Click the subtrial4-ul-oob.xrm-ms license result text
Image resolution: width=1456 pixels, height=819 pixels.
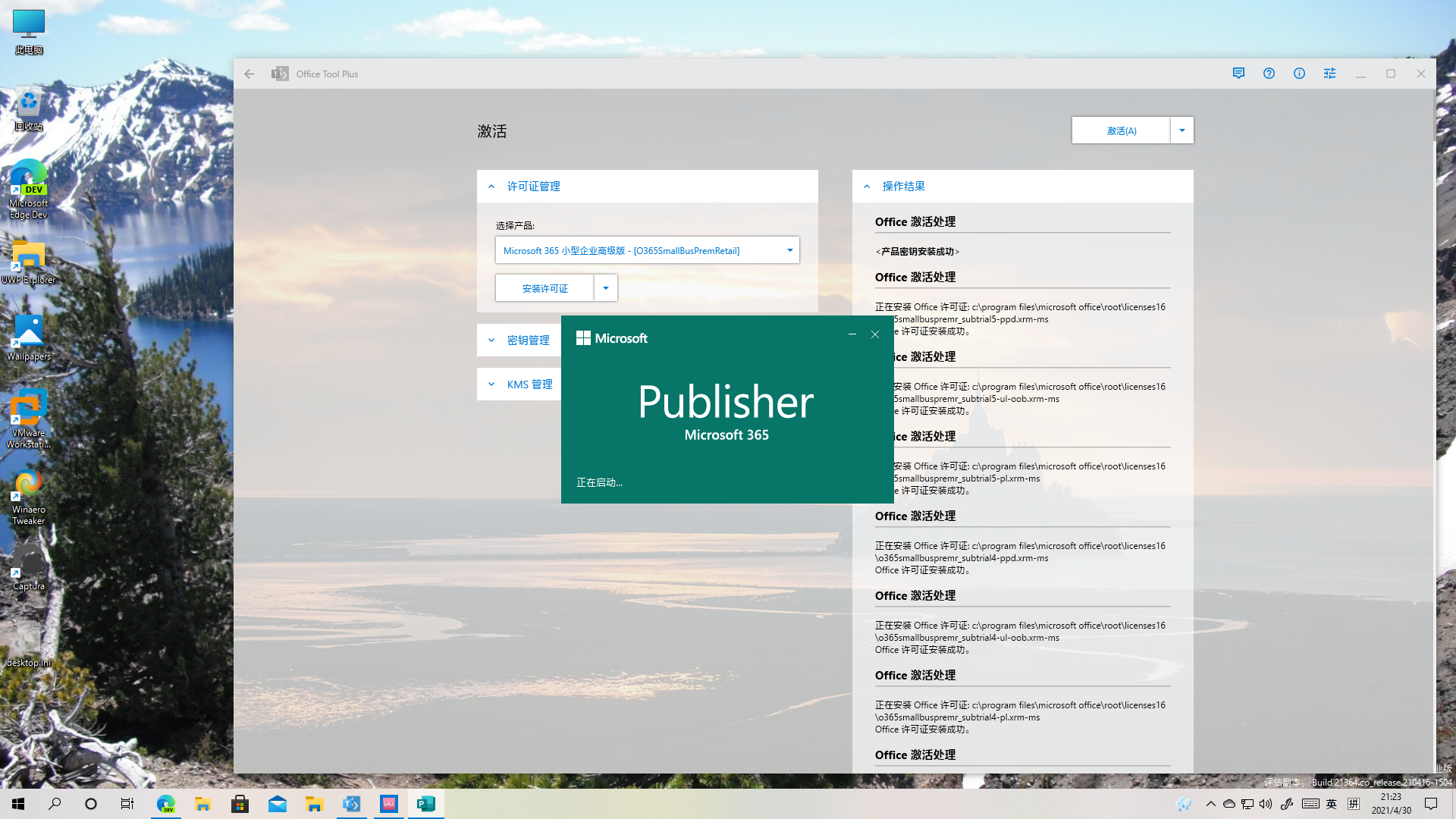click(1020, 637)
